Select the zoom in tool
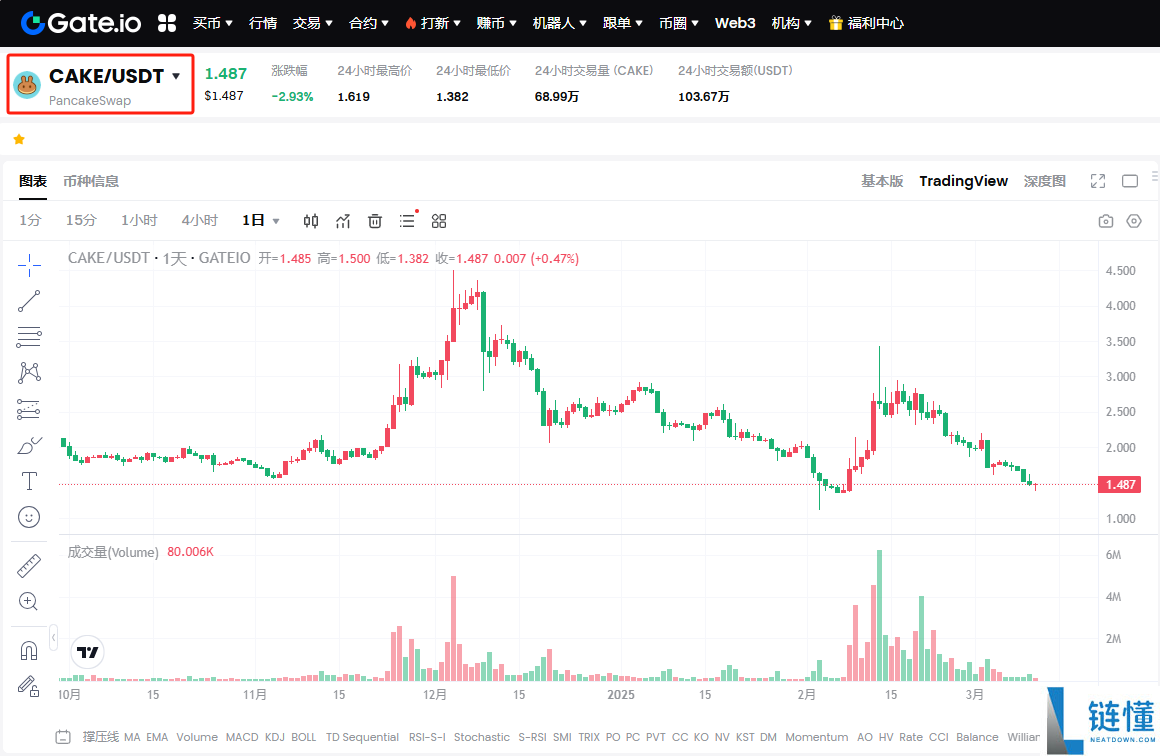This screenshot has height=756, width=1160. click(x=29, y=601)
